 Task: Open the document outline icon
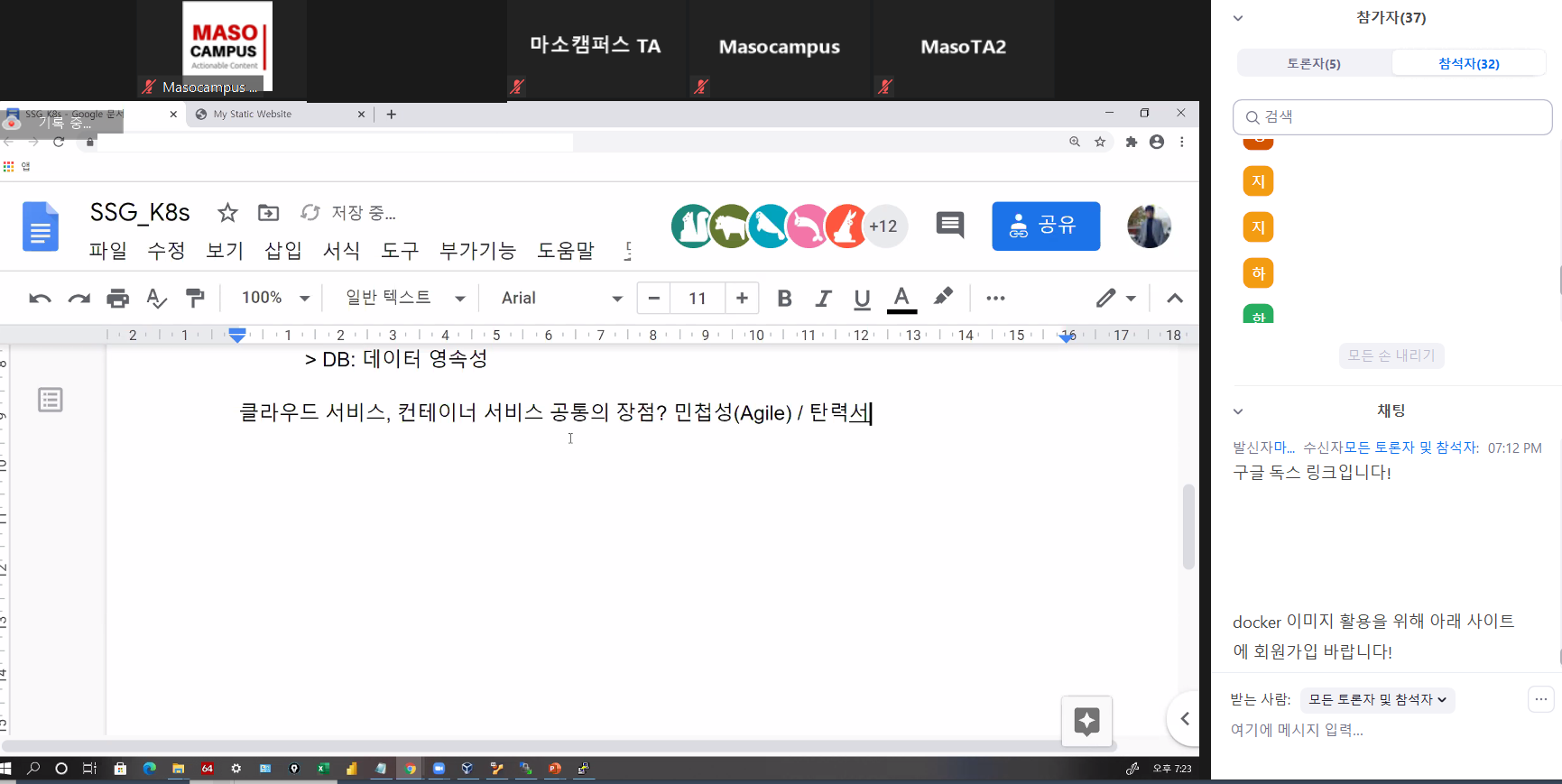point(51,400)
